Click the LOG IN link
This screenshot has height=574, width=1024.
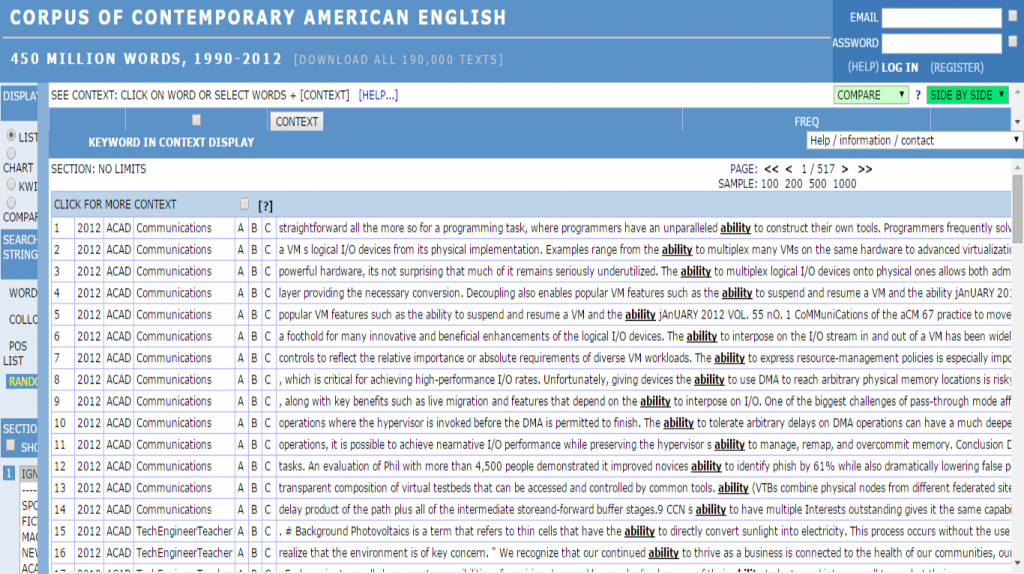899,67
